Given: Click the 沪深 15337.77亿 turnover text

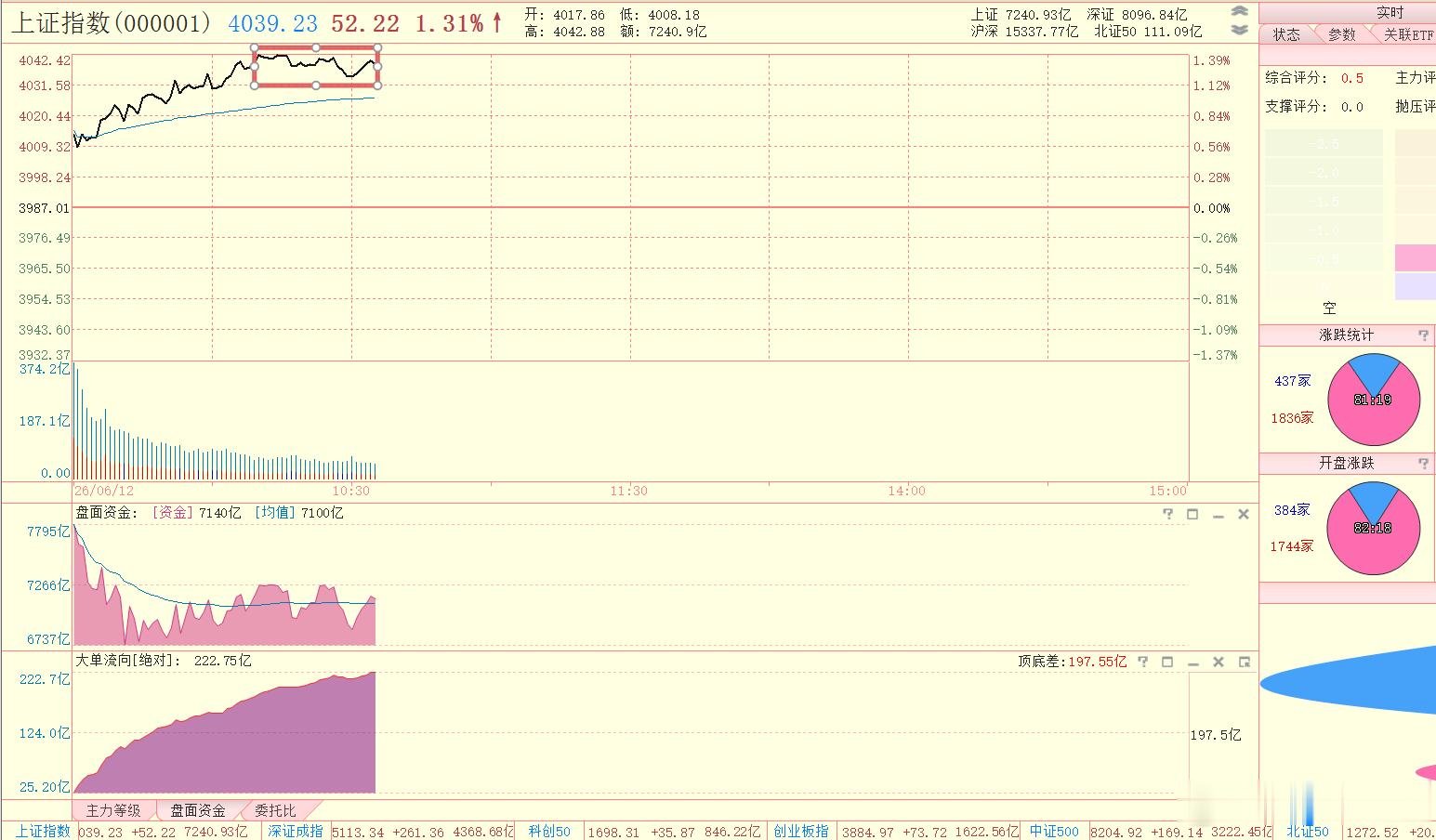Looking at the screenshot, I should (x=1025, y=32).
